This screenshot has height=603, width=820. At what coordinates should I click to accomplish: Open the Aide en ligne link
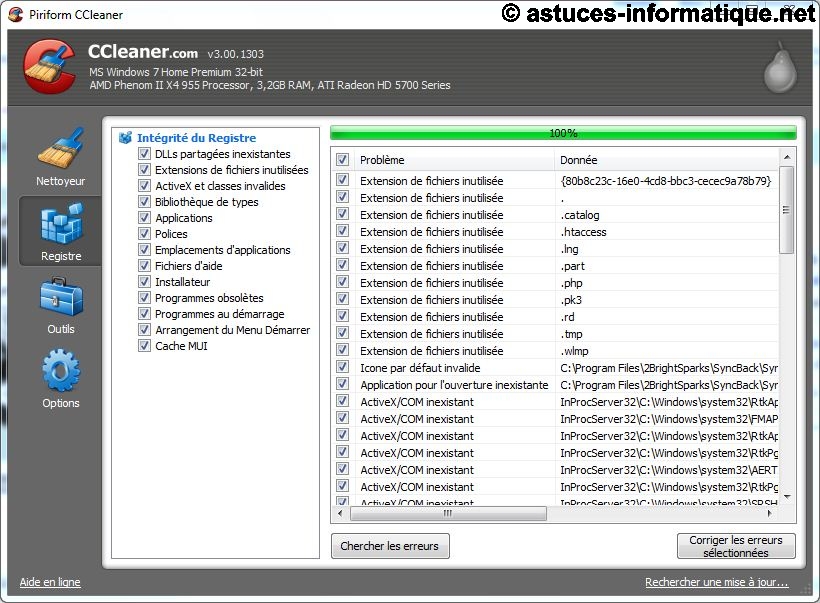pos(50,582)
